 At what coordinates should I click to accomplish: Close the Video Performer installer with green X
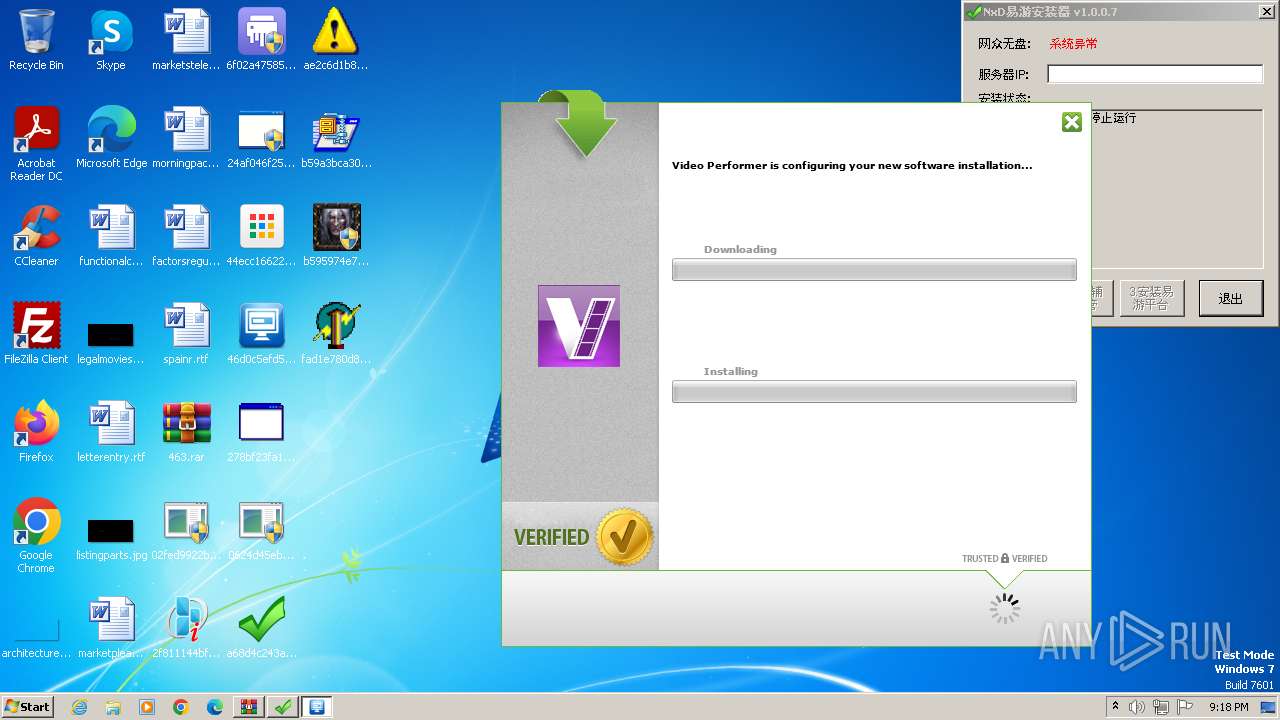(x=1072, y=122)
